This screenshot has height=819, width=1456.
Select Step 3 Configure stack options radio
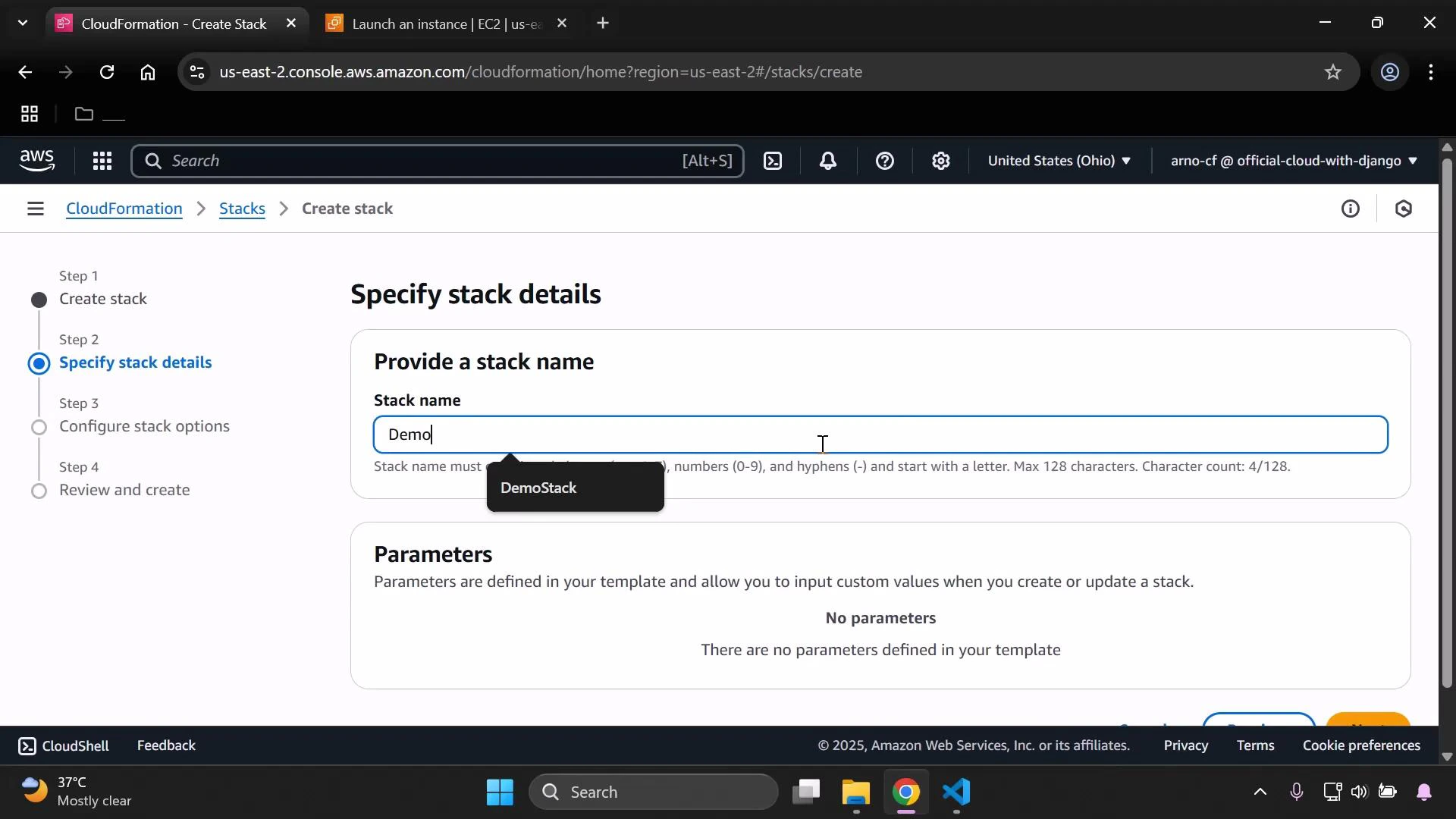(x=39, y=427)
